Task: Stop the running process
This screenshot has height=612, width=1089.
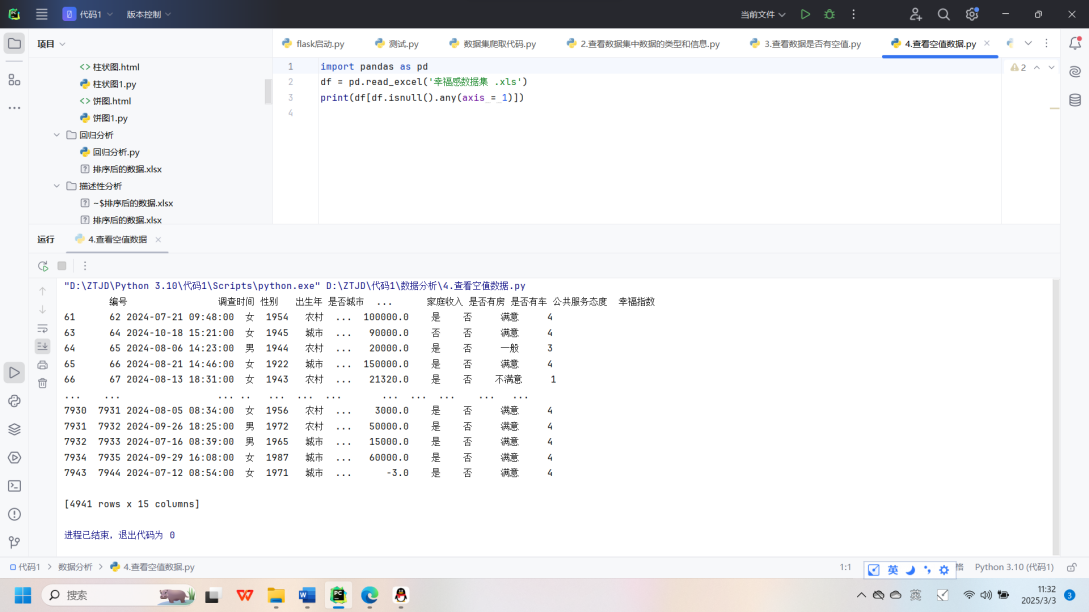Action: [x=62, y=266]
